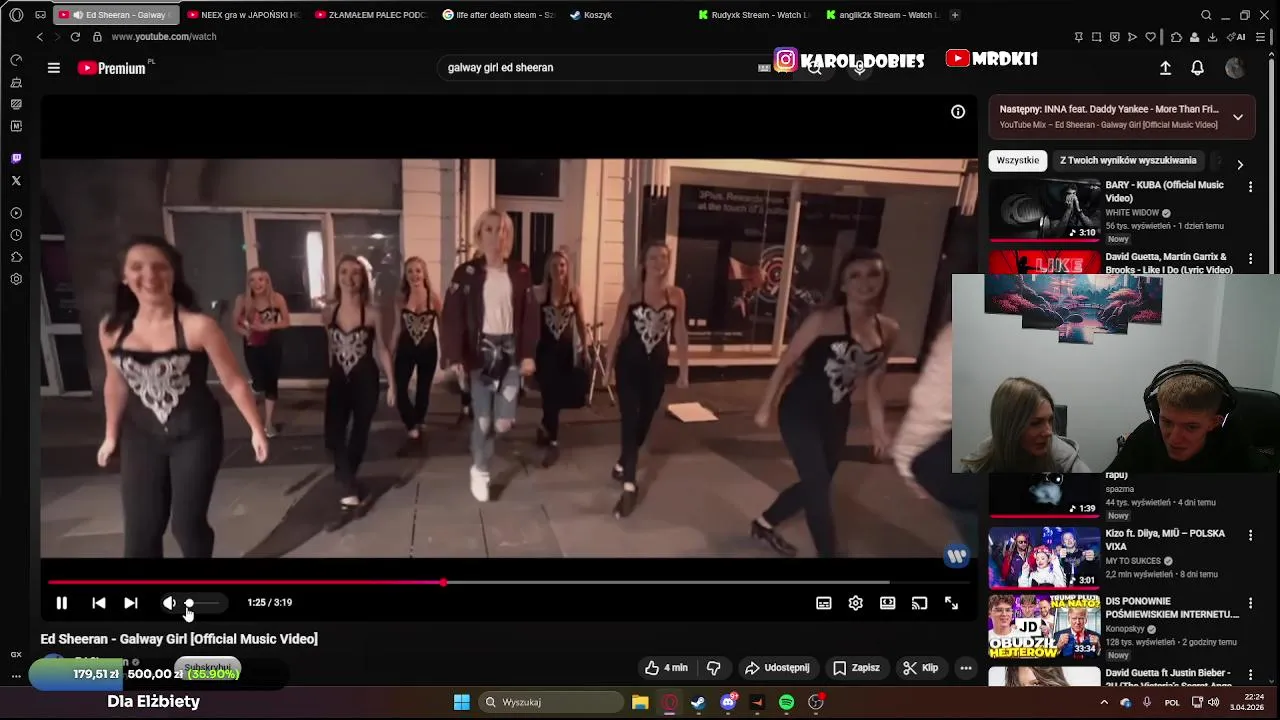Click the Subskrybuj button
The height and width of the screenshot is (720, 1280).
coord(207,667)
